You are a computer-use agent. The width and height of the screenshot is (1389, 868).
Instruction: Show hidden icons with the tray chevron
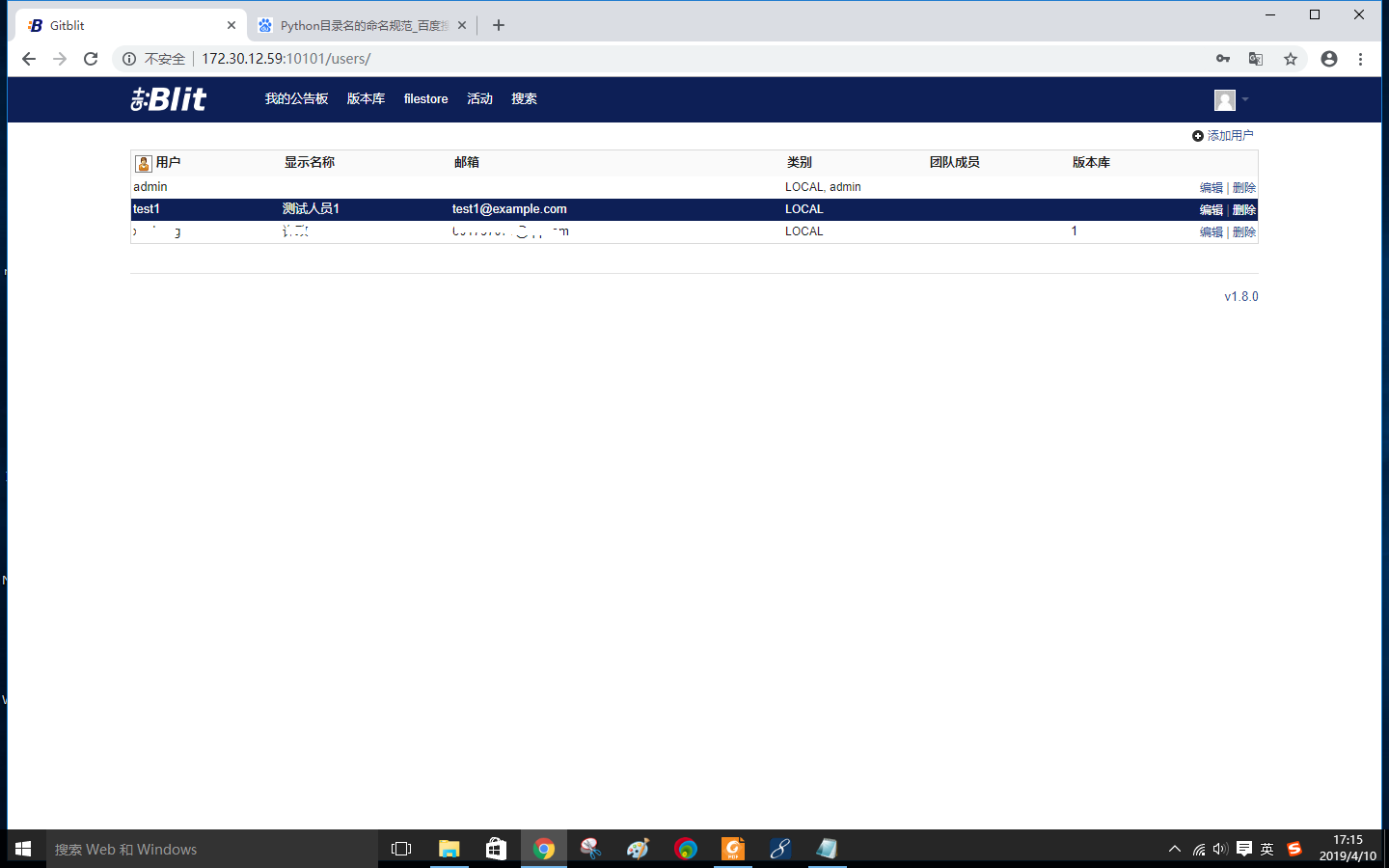point(1174,849)
